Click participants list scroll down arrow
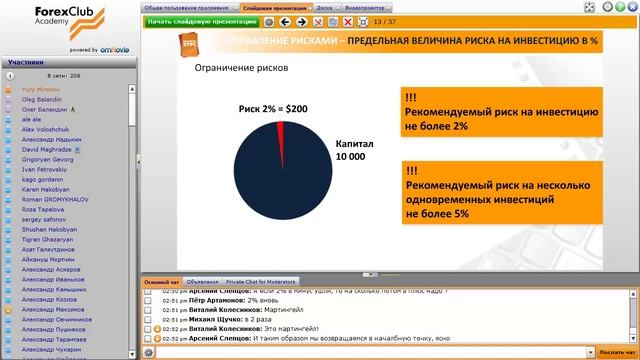The height and width of the screenshot is (360, 640). tap(132, 354)
